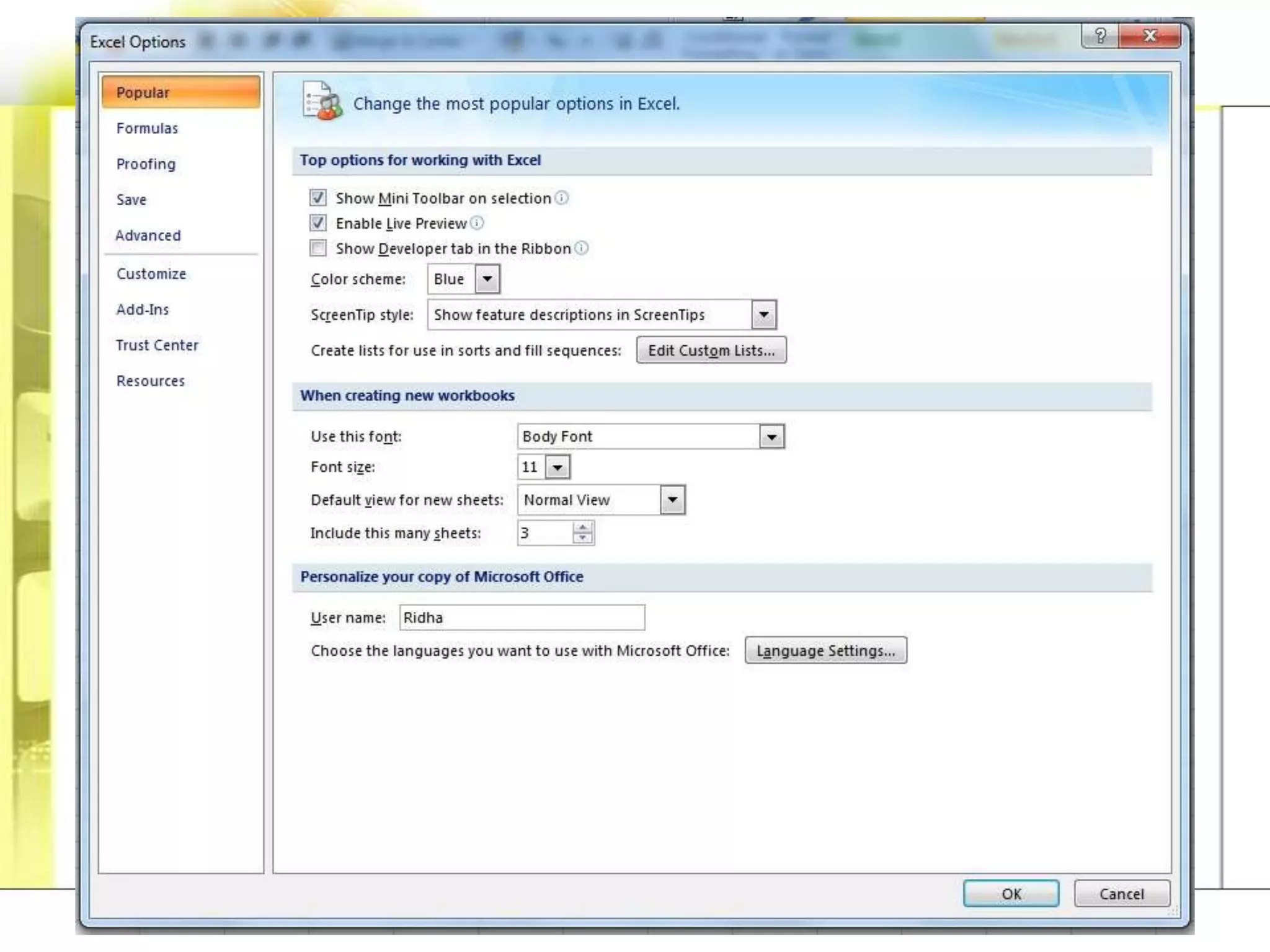Click info icon beside Developer tab option
Image resolution: width=1270 pixels, height=952 pixels.
click(582, 248)
